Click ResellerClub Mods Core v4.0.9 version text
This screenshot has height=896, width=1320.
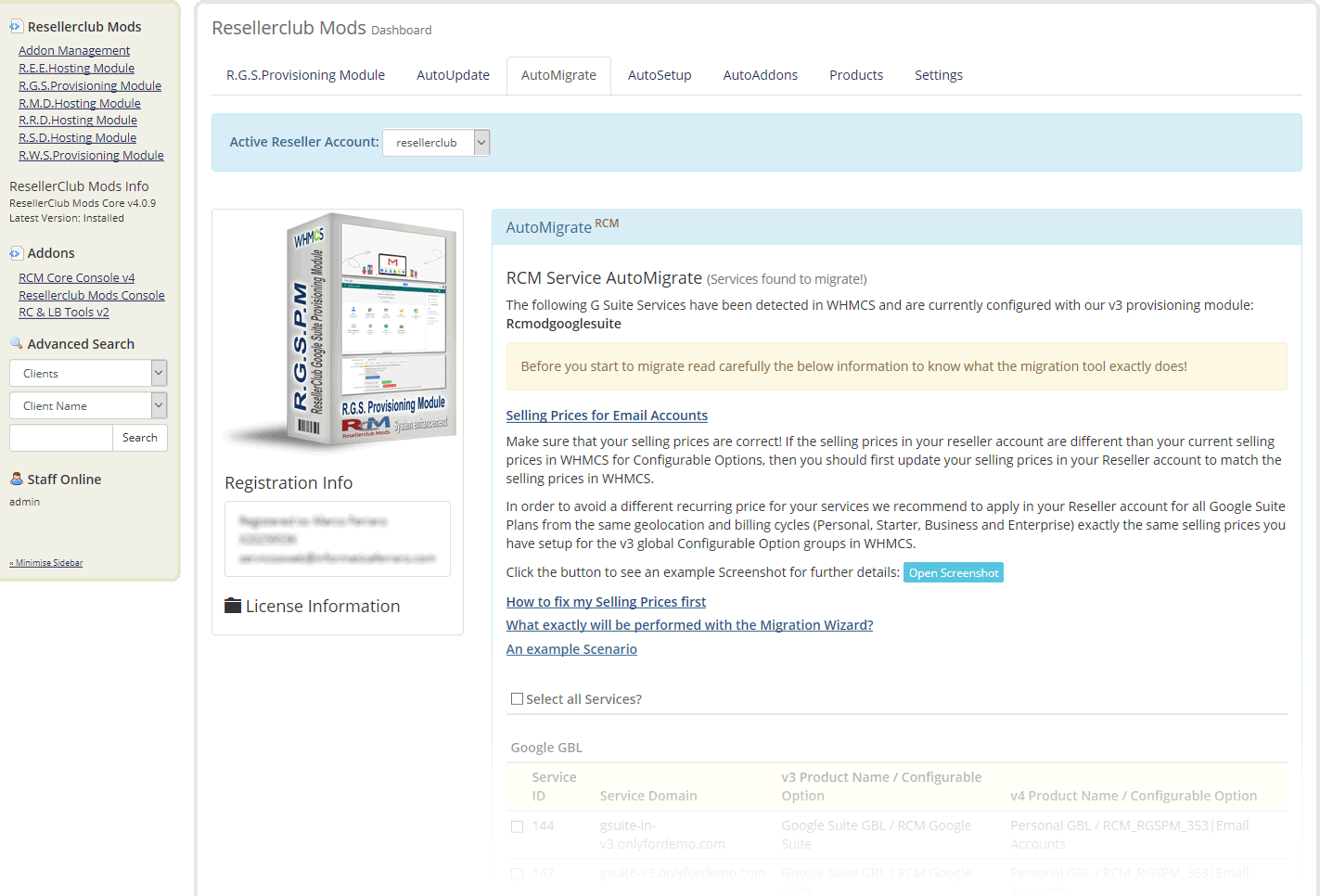83,203
